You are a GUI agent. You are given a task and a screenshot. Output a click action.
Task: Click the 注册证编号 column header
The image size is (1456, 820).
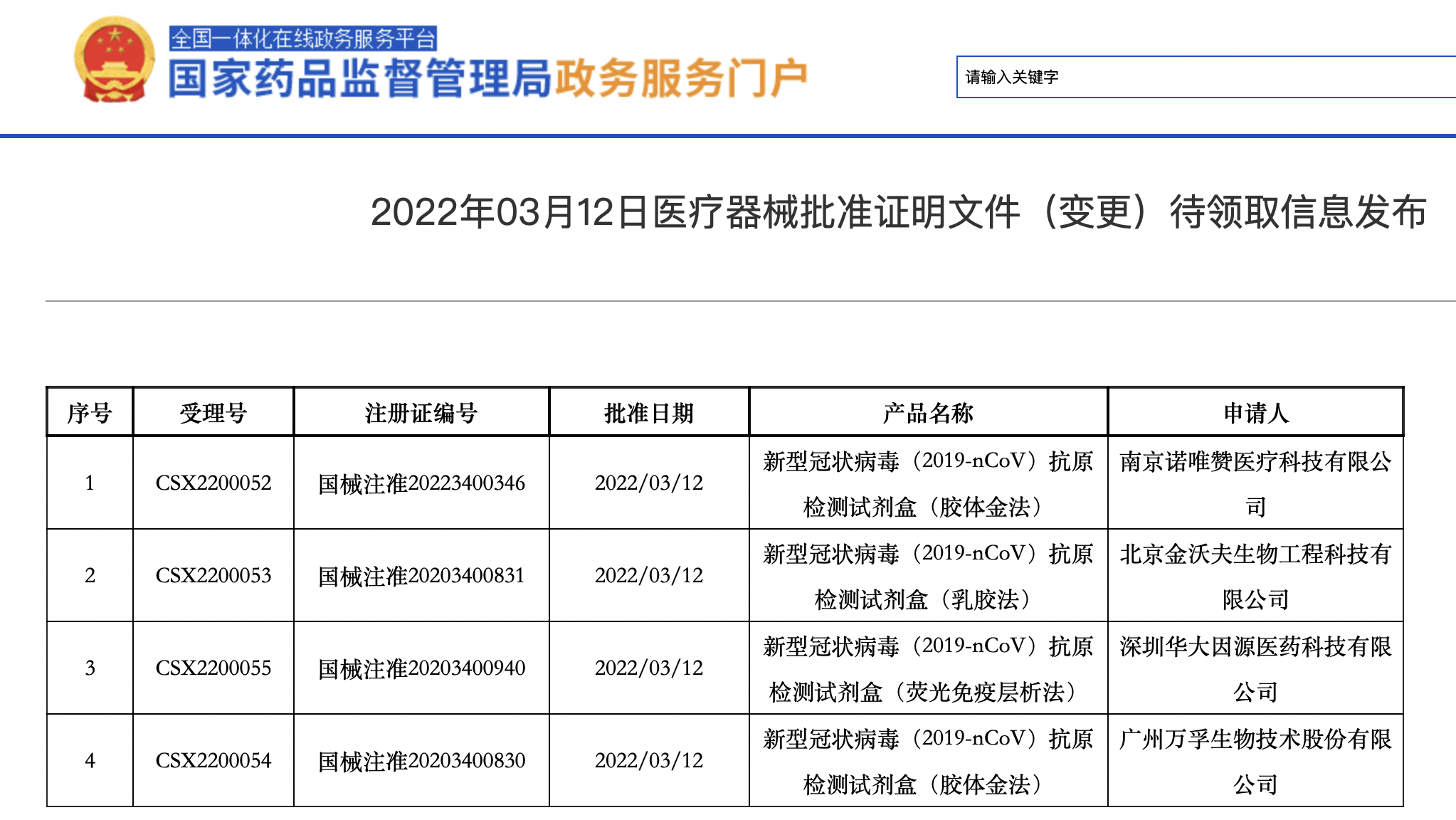[421, 412]
